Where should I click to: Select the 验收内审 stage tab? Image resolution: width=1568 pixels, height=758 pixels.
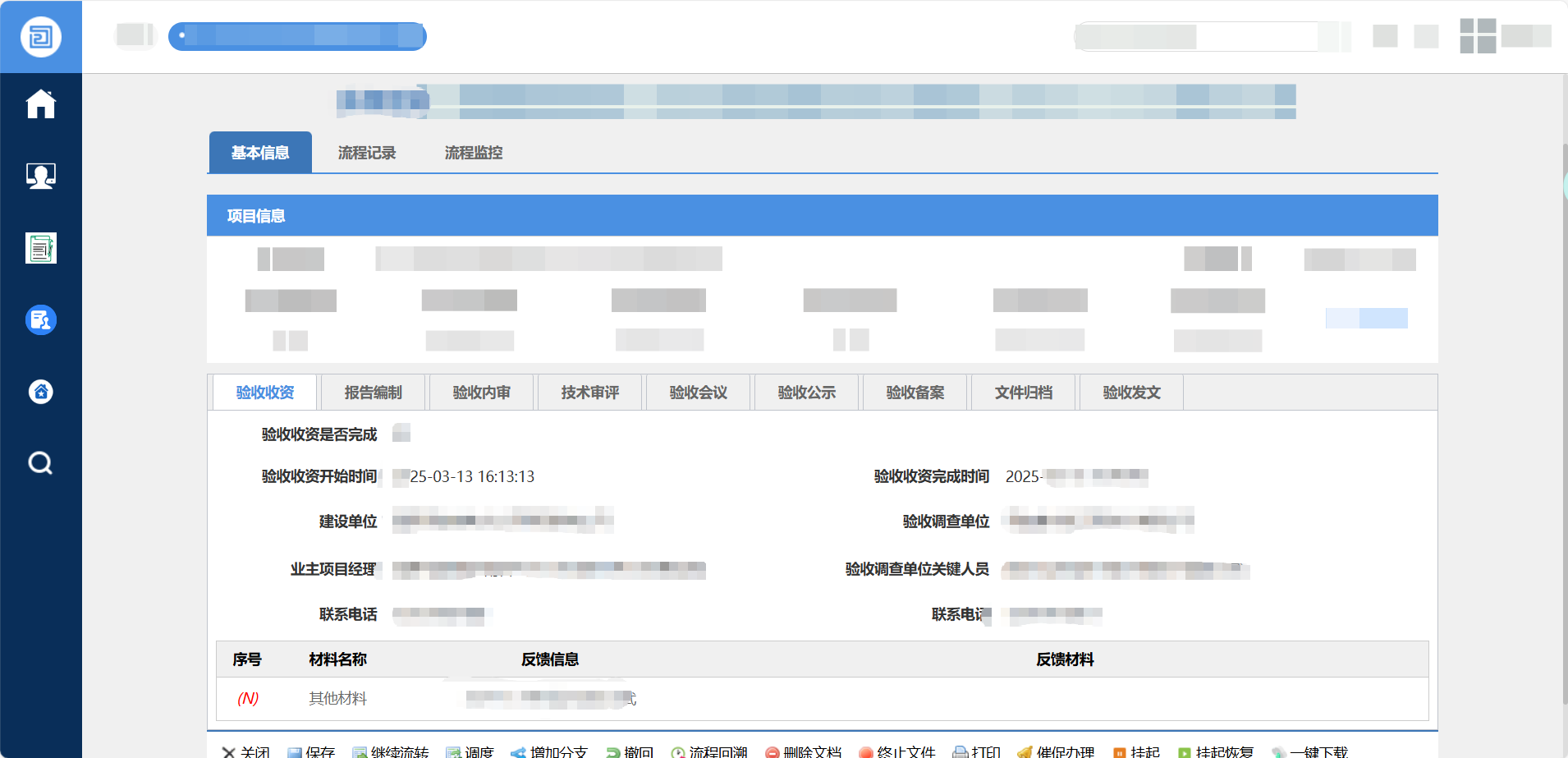[482, 393]
